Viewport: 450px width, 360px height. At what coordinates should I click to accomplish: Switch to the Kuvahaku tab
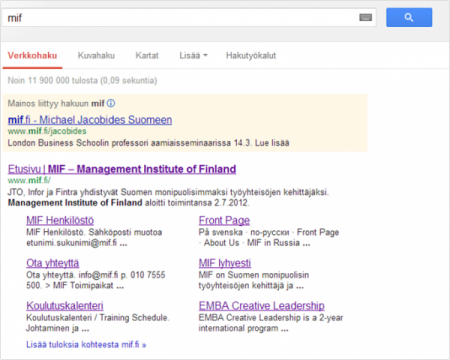[x=96, y=55]
